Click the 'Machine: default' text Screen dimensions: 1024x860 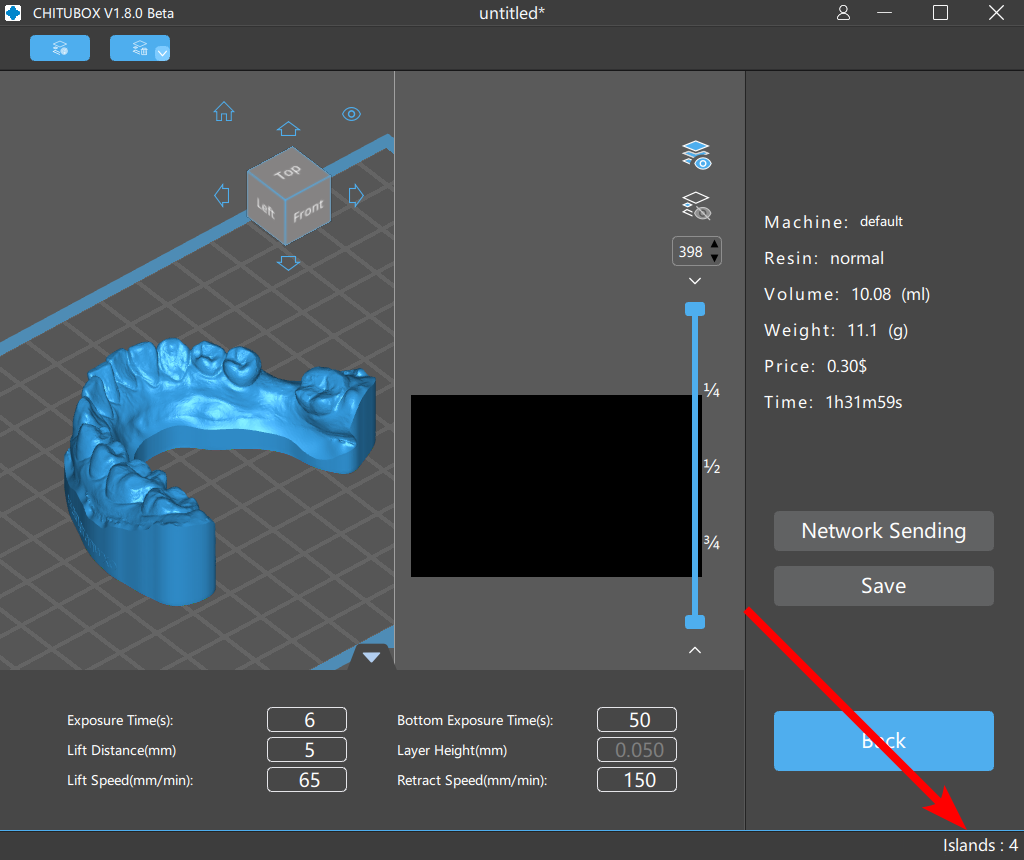(x=833, y=222)
